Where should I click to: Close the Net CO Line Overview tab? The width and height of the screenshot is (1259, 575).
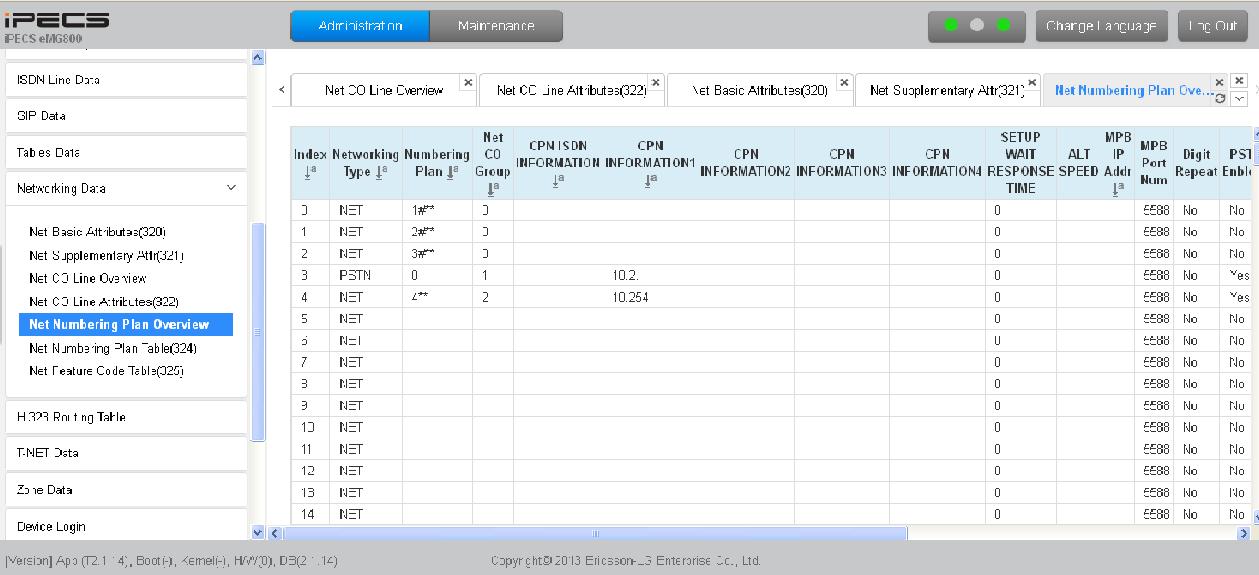click(467, 82)
